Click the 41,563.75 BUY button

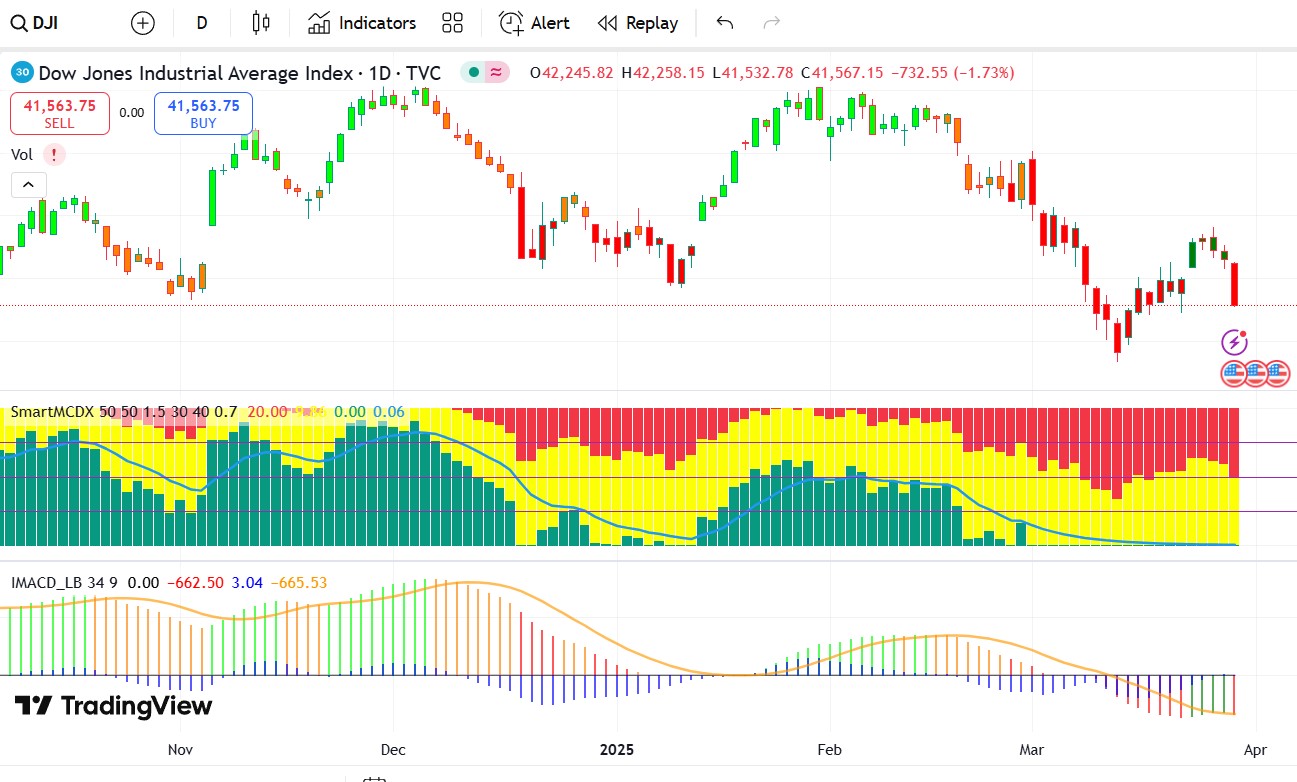(x=203, y=113)
